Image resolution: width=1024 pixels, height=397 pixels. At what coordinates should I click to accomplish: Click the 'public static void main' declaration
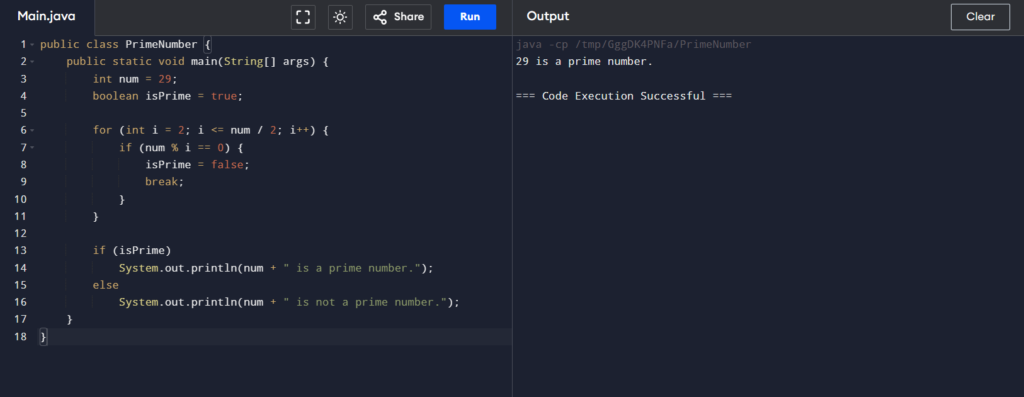coord(197,62)
